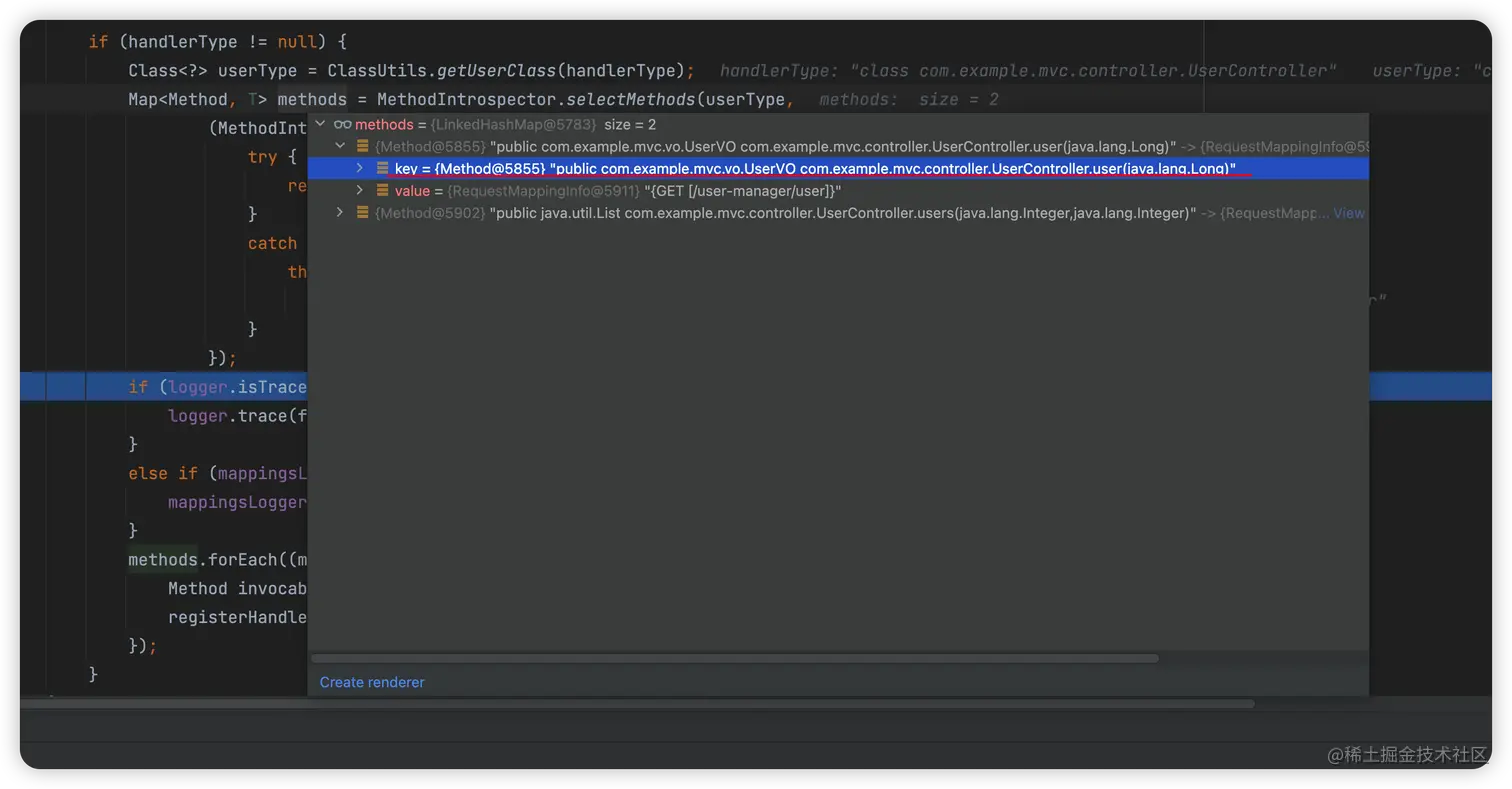The image size is (1512, 789).
Task: Click "Map<Method, T> methods" declaration
Action: (x=237, y=99)
